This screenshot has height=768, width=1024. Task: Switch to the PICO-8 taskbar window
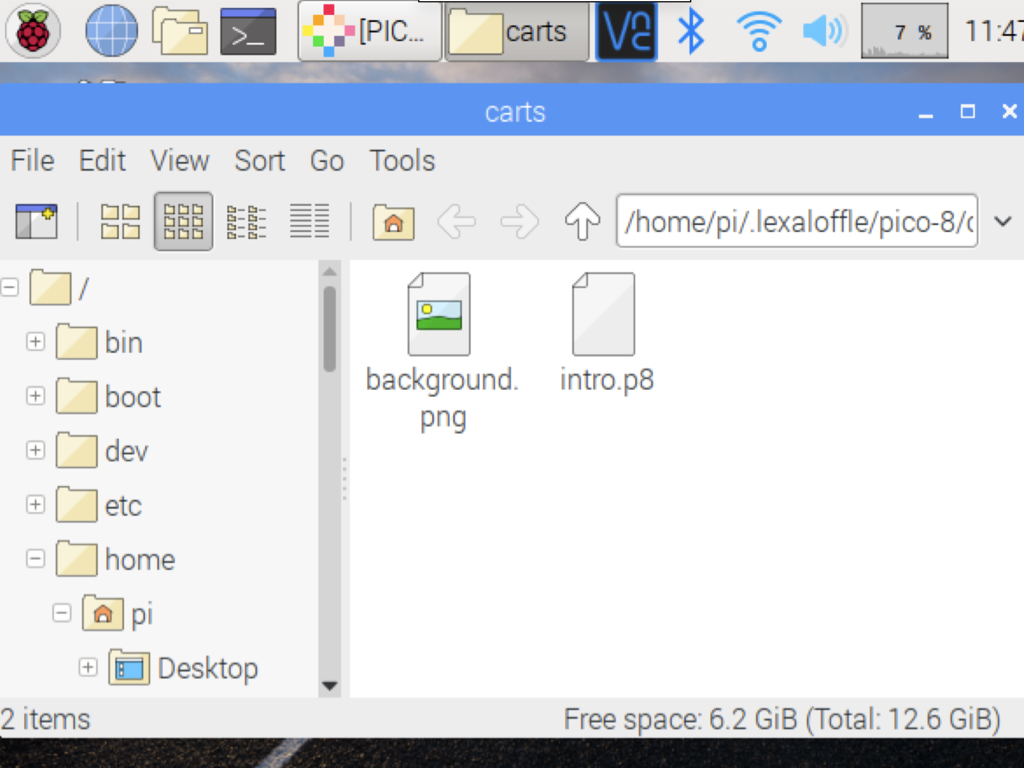click(x=370, y=31)
